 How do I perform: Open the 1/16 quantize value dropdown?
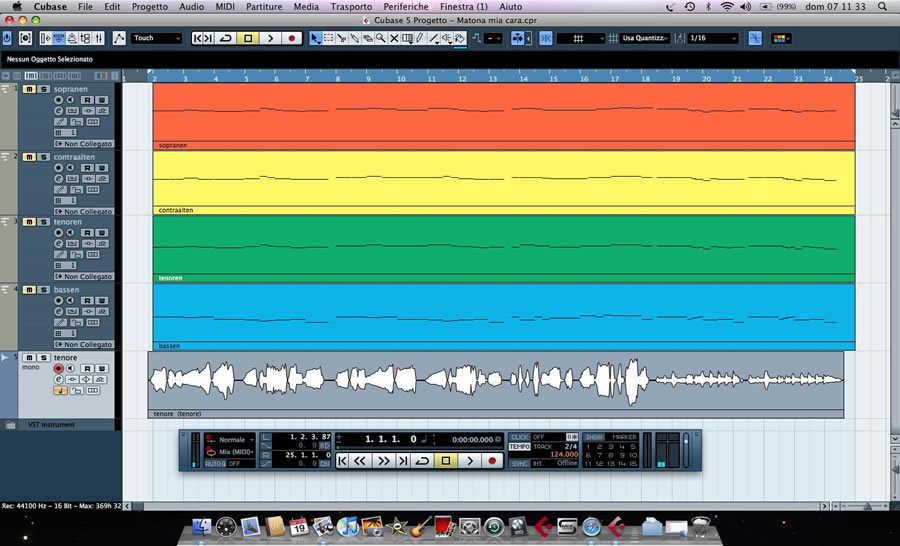pyautogui.click(x=713, y=38)
